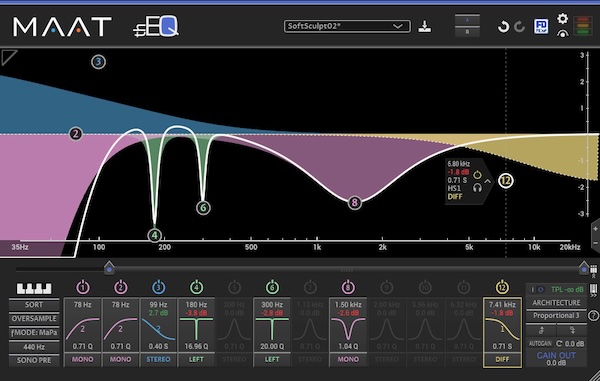Image resolution: width=600 pixels, height=381 pixels.
Task: Collapse band 12 popup with chevron
Action: coord(488,181)
